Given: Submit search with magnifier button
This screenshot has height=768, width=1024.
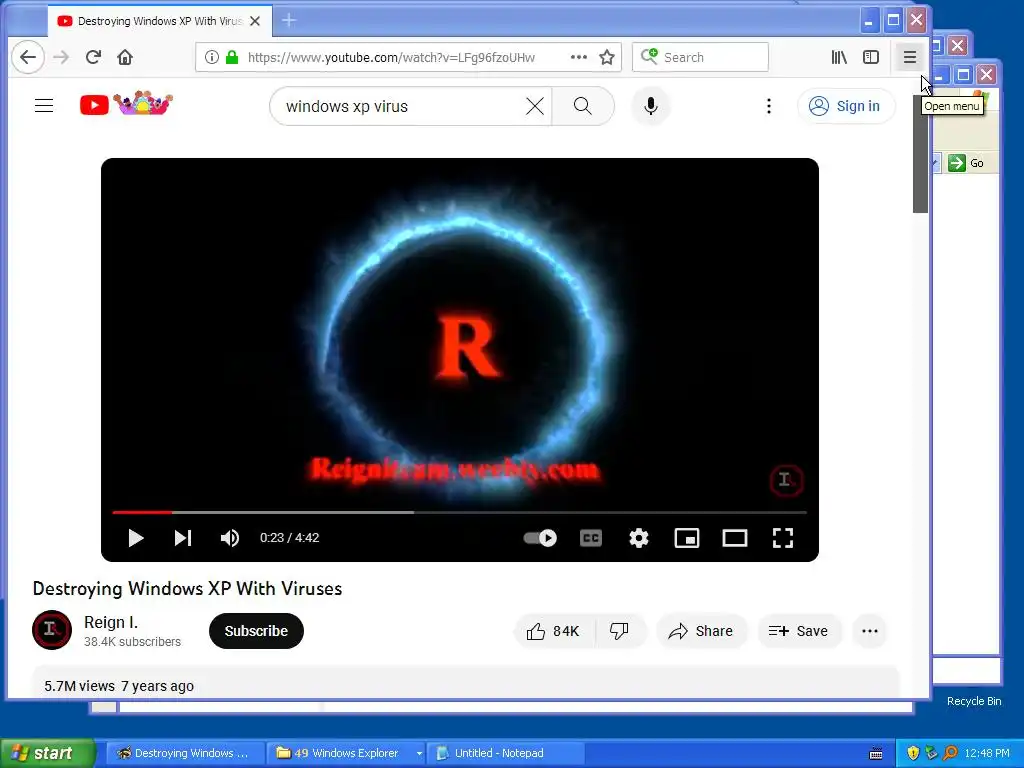Looking at the screenshot, I should coord(583,106).
